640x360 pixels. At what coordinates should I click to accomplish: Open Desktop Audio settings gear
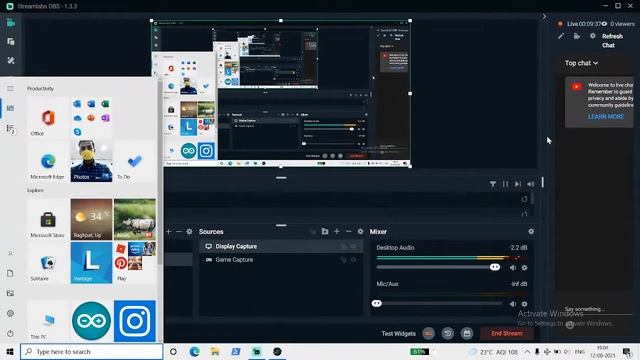coord(524,268)
